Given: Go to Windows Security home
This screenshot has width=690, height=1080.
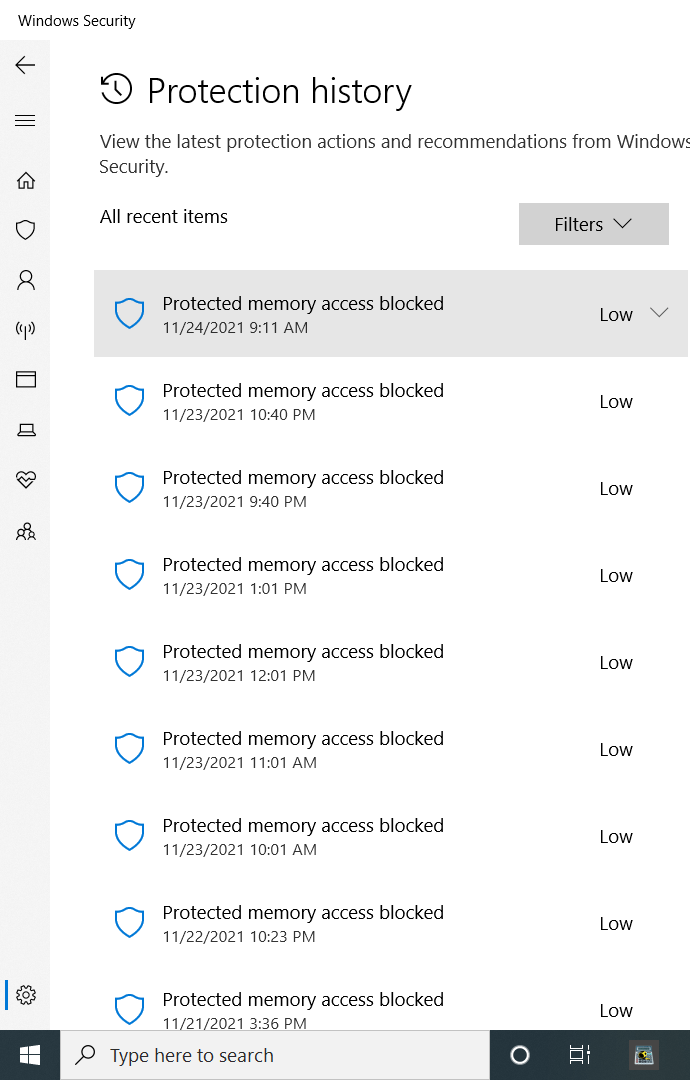Looking at the screenshot, I should coord(25,180).
